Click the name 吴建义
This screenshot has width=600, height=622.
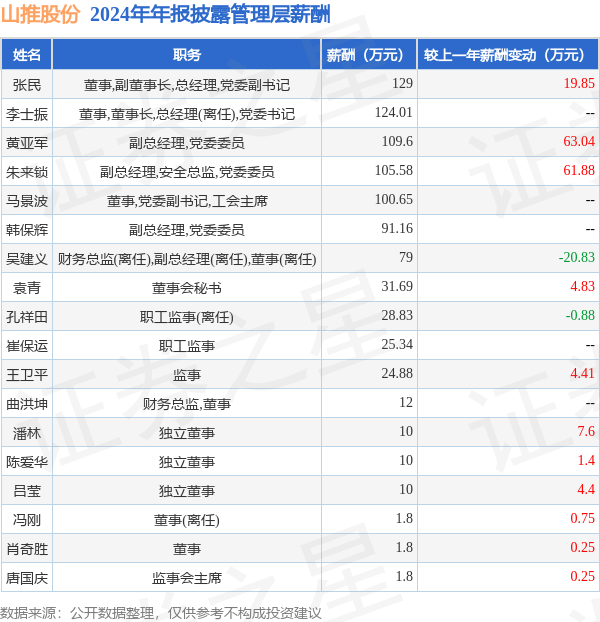[x=27, y=259]
